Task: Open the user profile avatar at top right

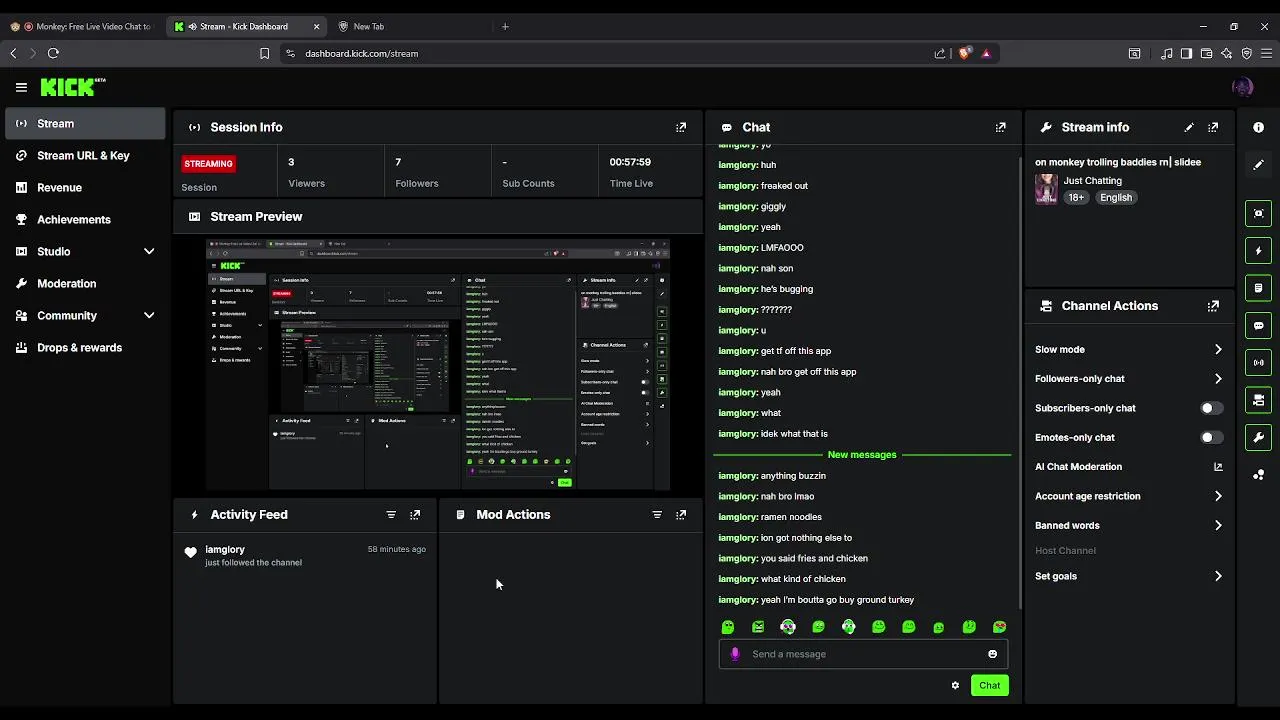Action: click(x=1243, y=87)
